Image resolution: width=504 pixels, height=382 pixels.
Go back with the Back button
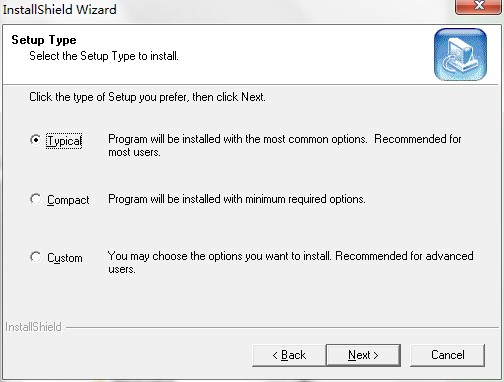[x=289, y=355]
